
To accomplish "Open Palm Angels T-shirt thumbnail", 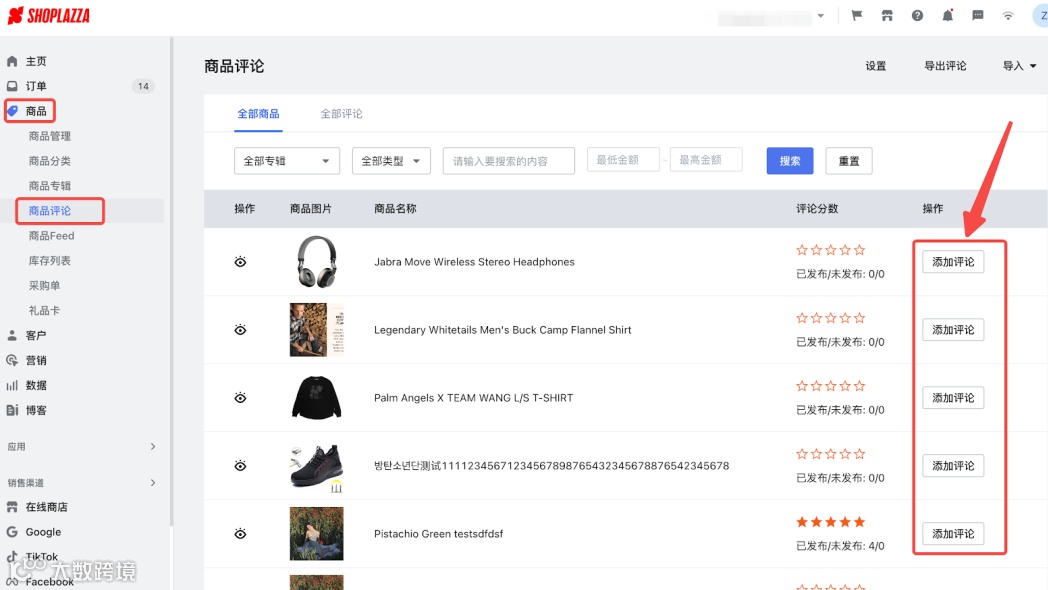I will [316, 398].
